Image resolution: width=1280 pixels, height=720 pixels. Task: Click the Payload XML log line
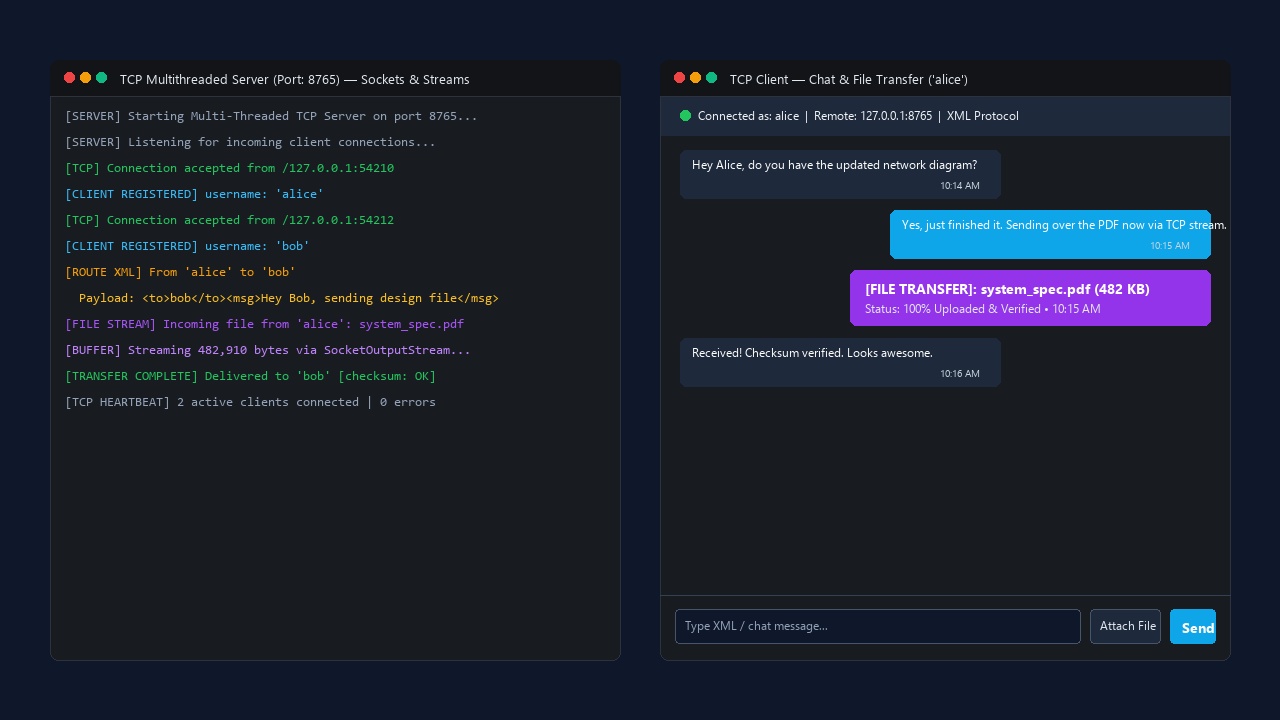[x=289, y=298]
